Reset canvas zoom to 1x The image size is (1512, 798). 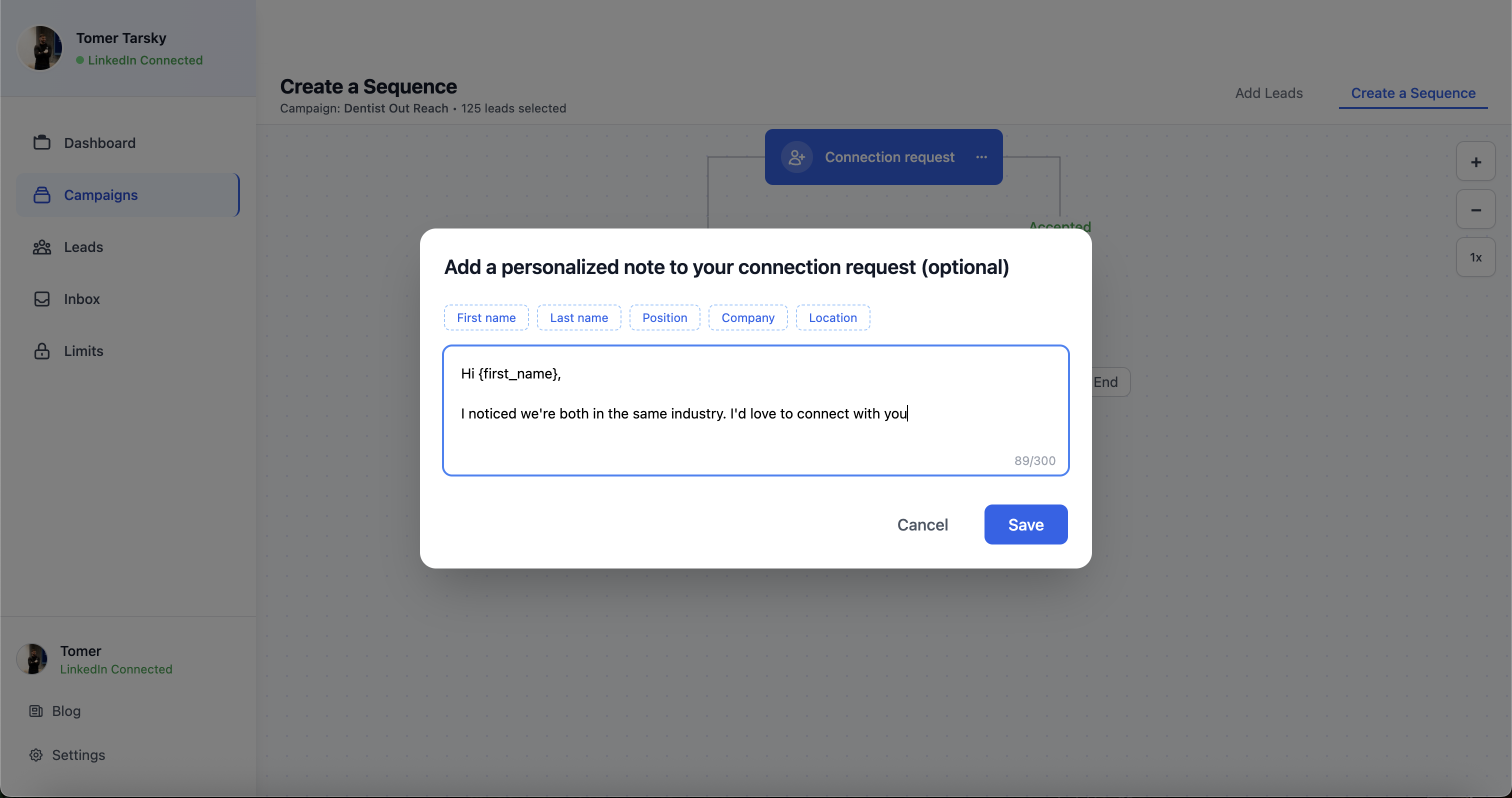[1475, 257]
